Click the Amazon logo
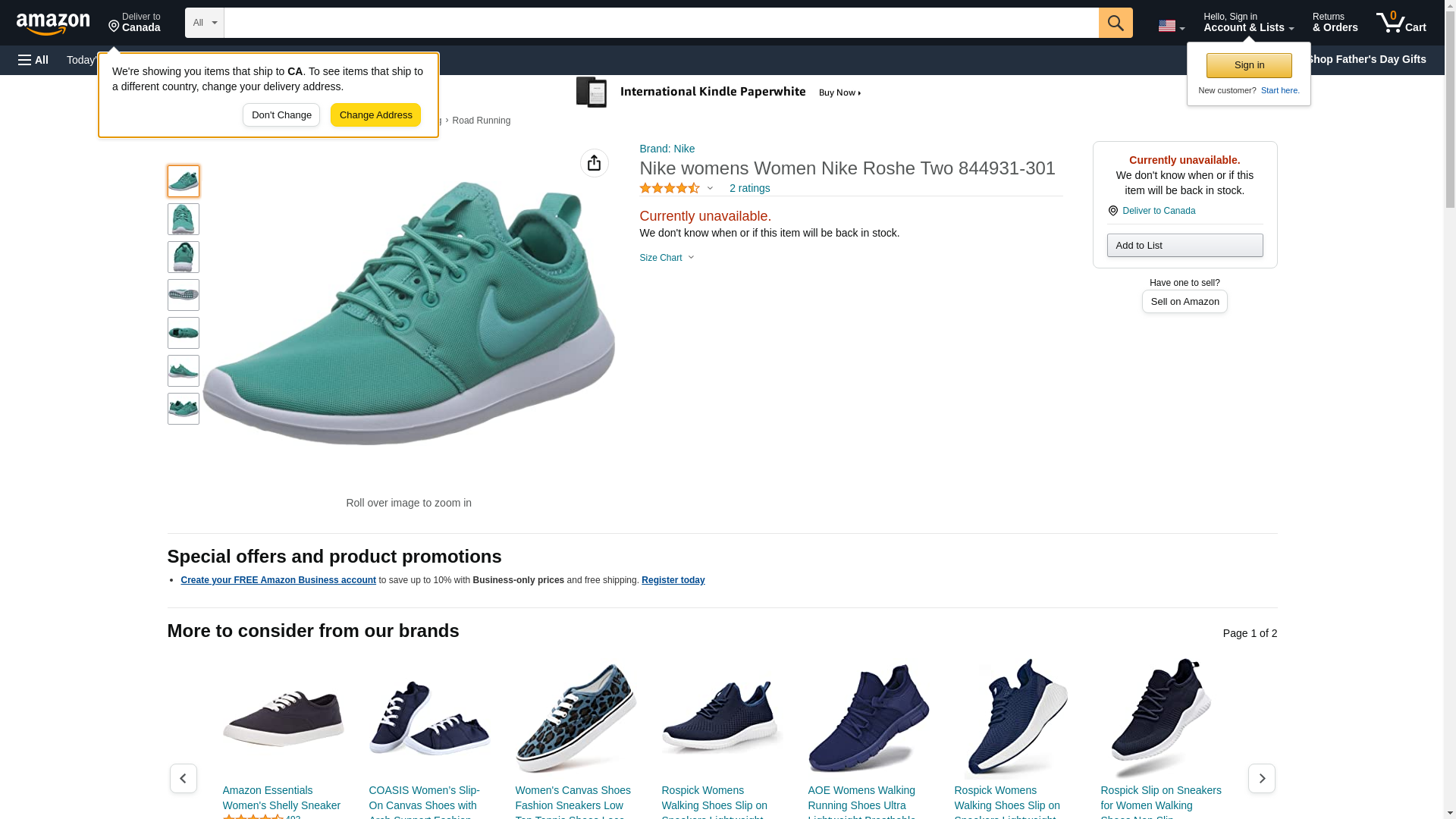The width and height of the screenshot is (1456, 819). pos(53,24)
